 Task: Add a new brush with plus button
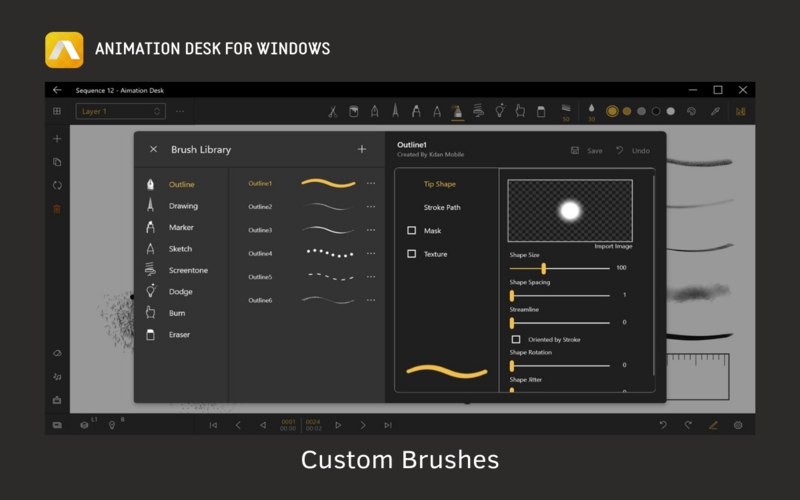362,149
